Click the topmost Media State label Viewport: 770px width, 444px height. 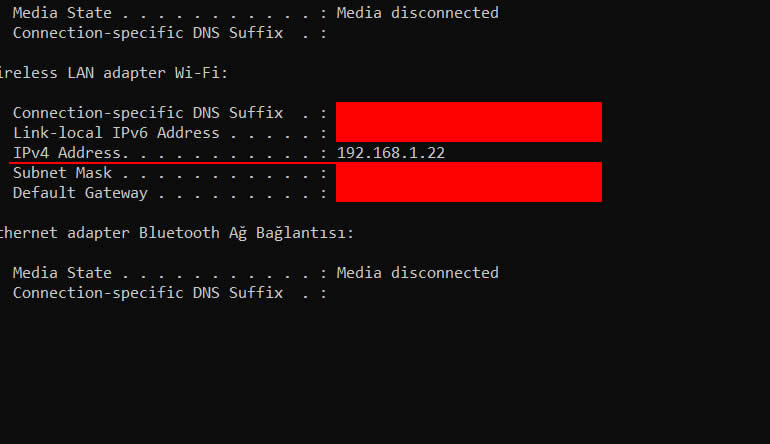pos(61,13)
